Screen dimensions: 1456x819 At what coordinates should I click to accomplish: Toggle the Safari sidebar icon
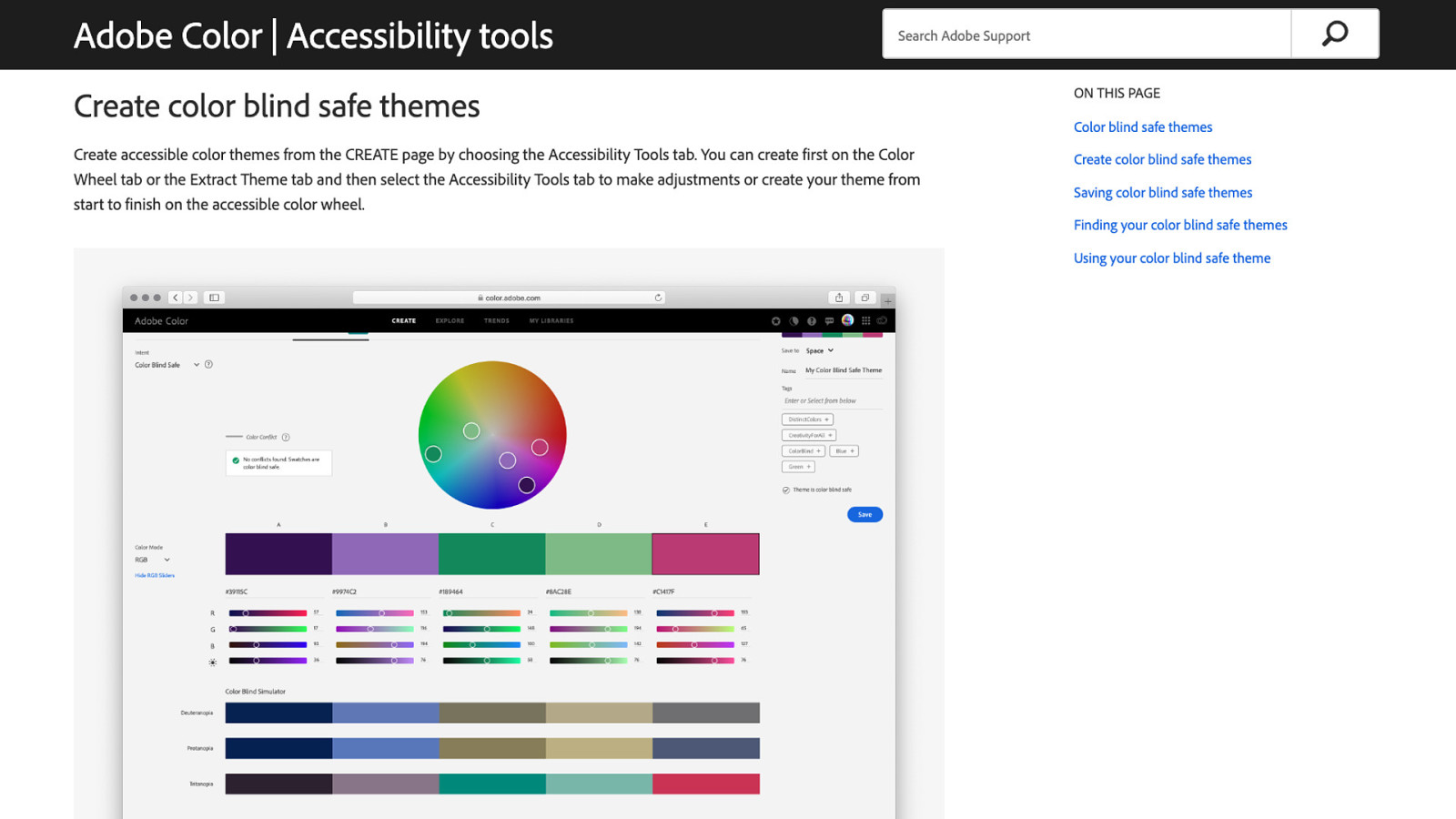coord(214,298)
